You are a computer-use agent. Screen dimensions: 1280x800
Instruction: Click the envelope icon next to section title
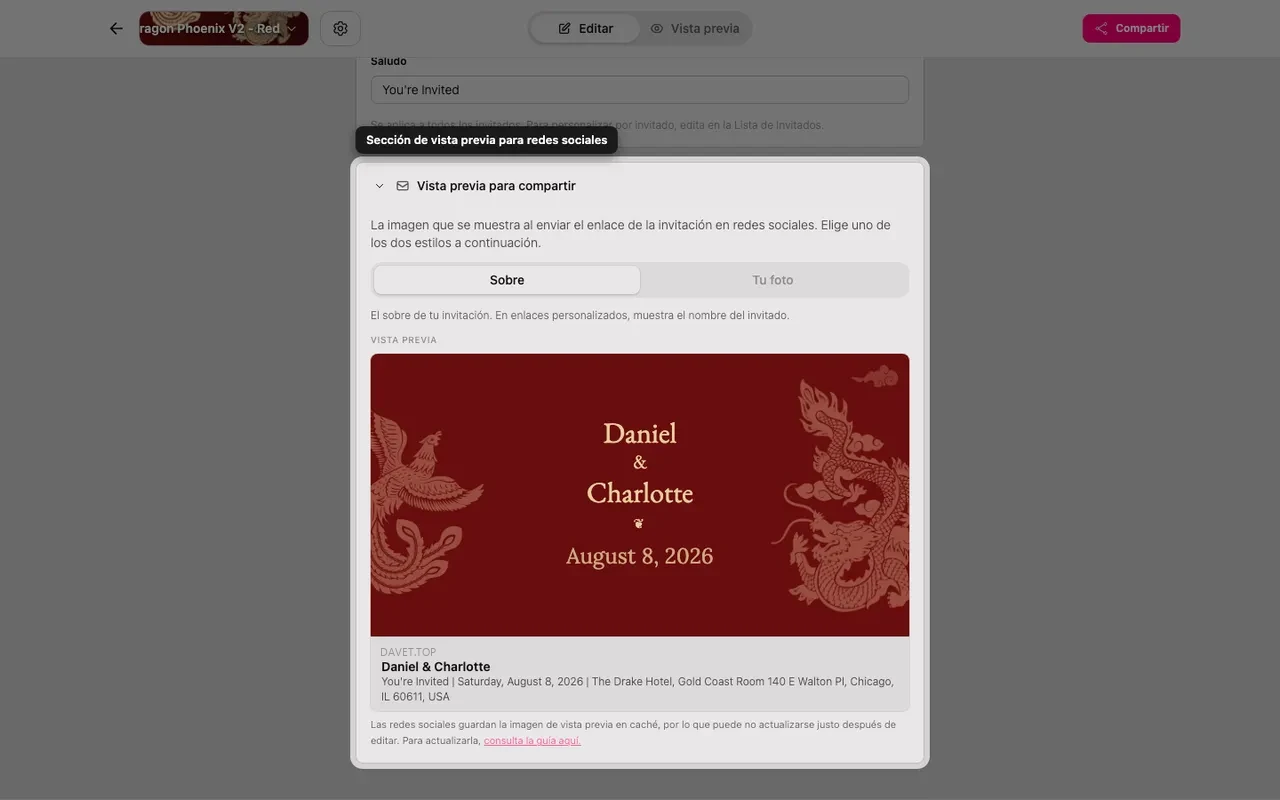point(403,186)
